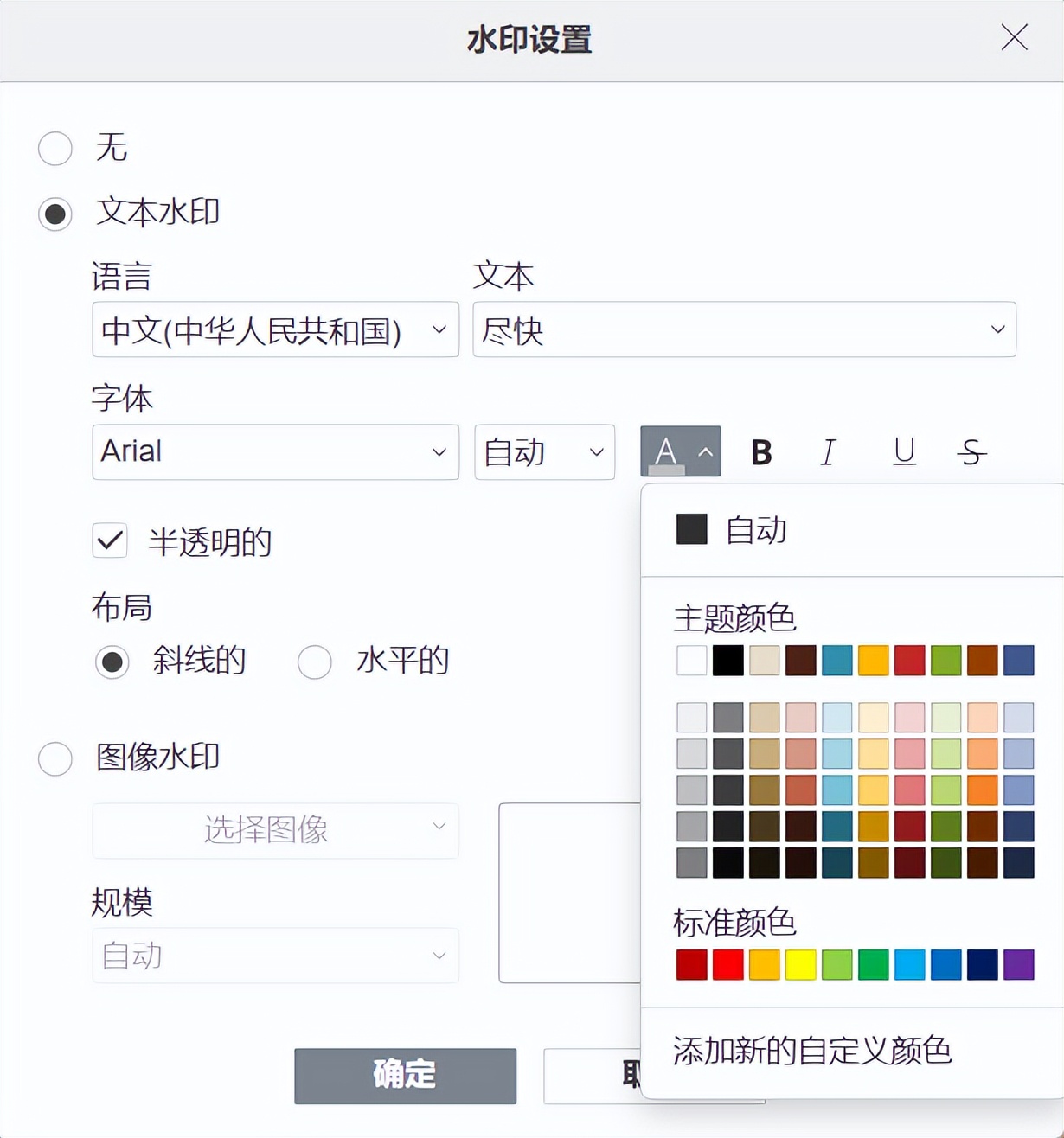Screen dimensions: 1064x1138
Task: Expand the 文本 dropdown containing 尽快
Action: coord(997,329)
